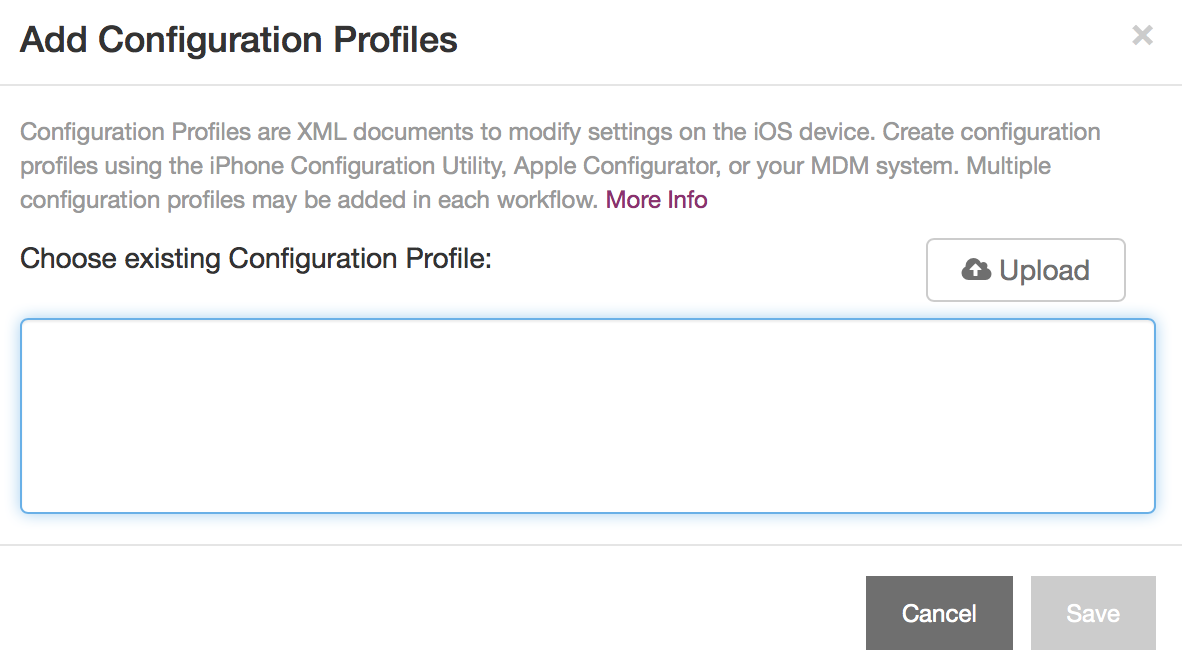The width and height of the screenshot is (1182, 672).
Task: Cancel the Add Configuration Profiles dialog
Action: [x=939, y=612]
